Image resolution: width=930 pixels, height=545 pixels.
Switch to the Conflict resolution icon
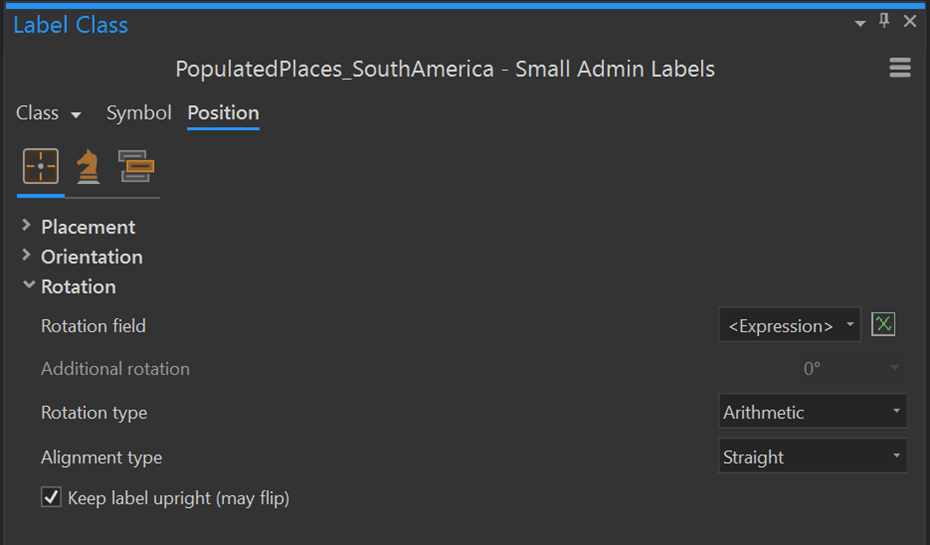pyautogui.click(x=136, y=166)
